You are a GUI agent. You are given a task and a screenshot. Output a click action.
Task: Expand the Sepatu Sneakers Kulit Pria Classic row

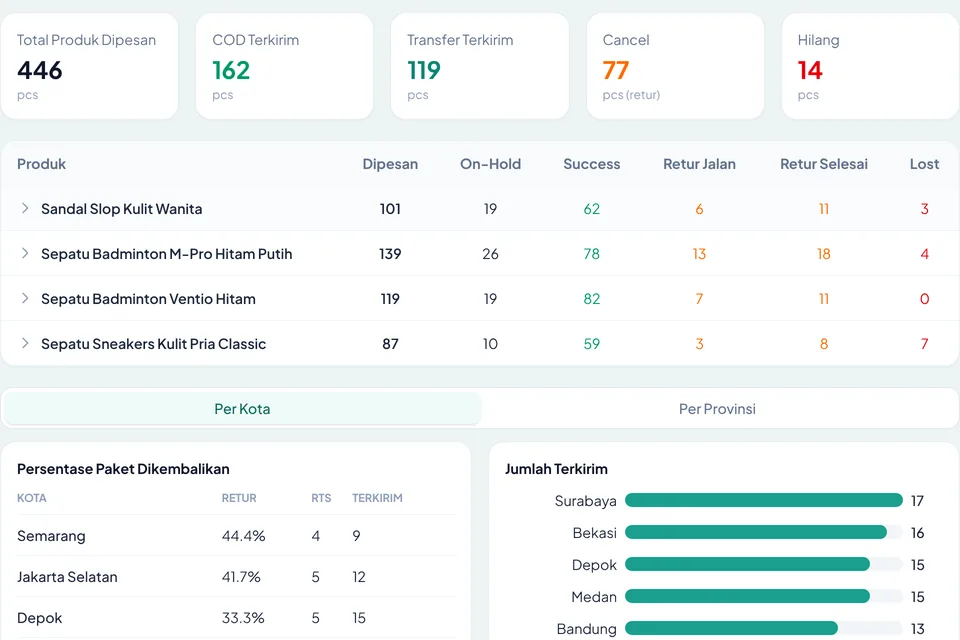click(x=24, y=343)
